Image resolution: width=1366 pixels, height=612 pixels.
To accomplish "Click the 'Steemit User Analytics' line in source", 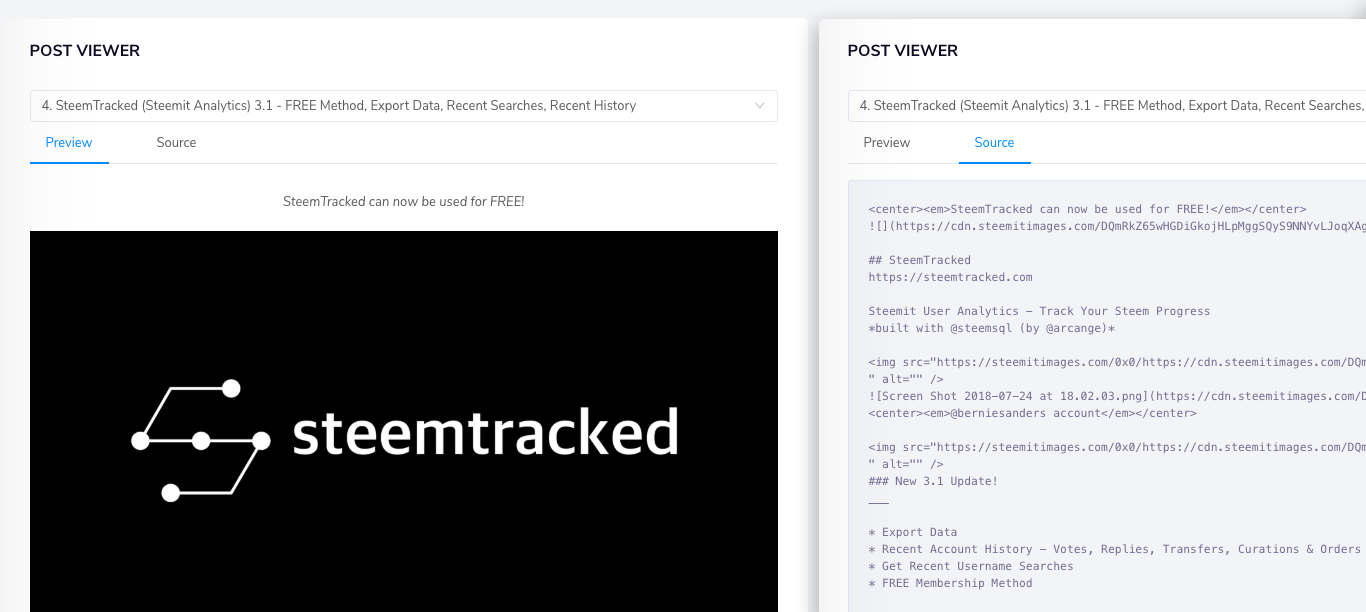I will [1039, 311].
